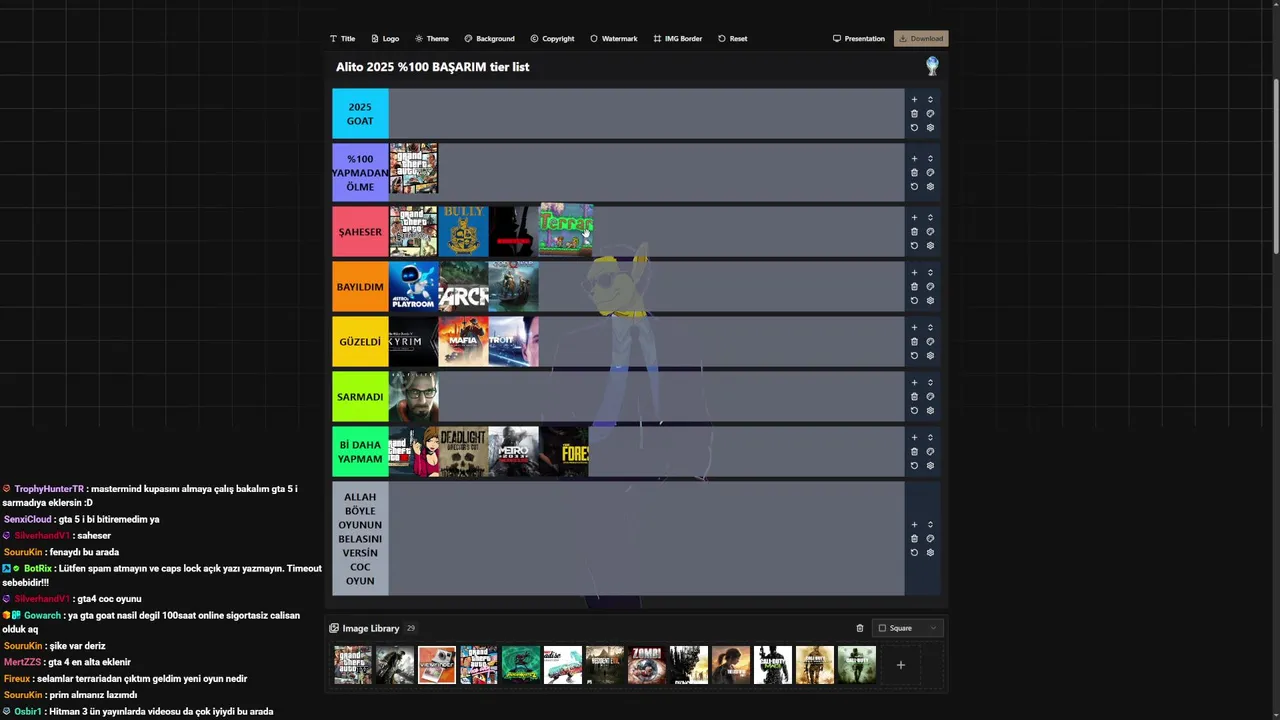Download the tier list
Viewport: 1280px width, 720px height.
click(x=921, y=39)
